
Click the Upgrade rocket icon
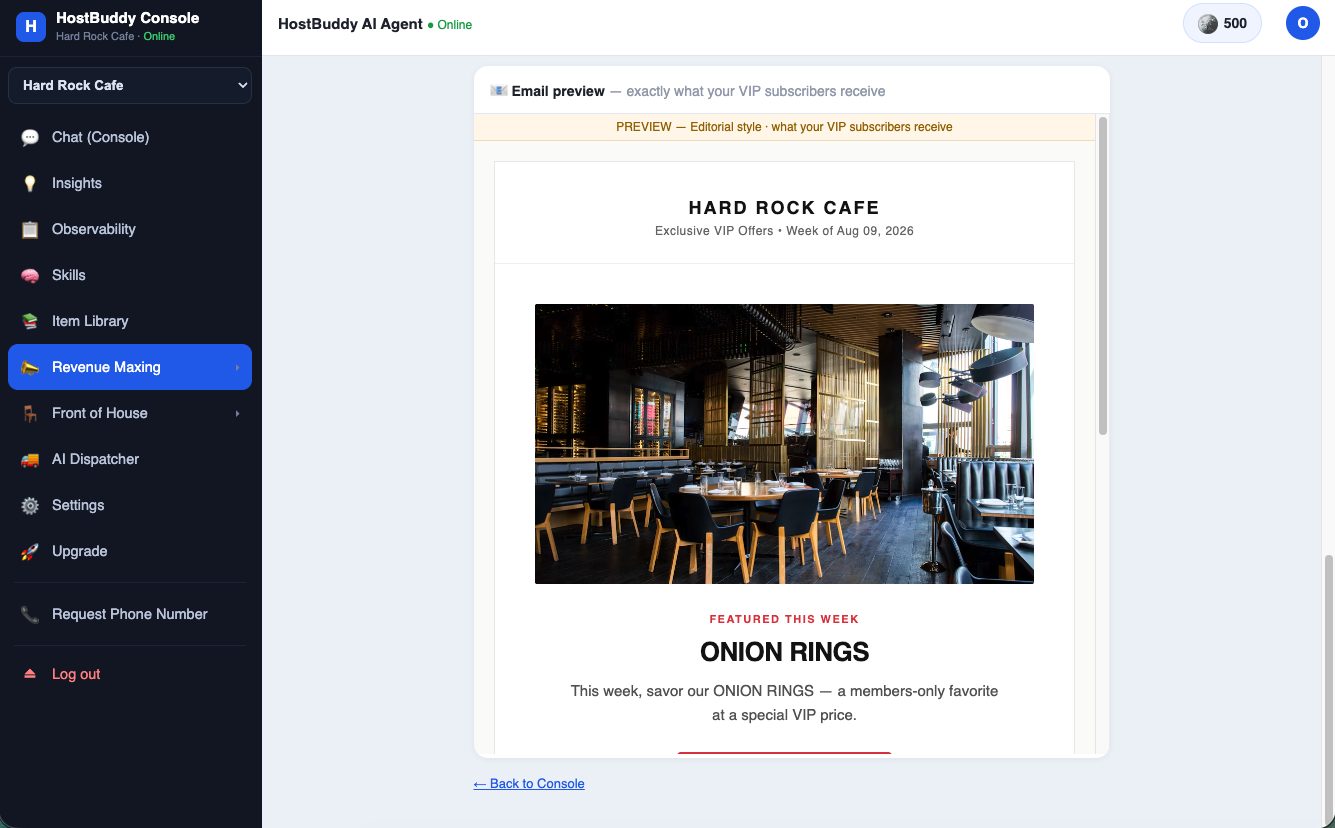[30, 552]
